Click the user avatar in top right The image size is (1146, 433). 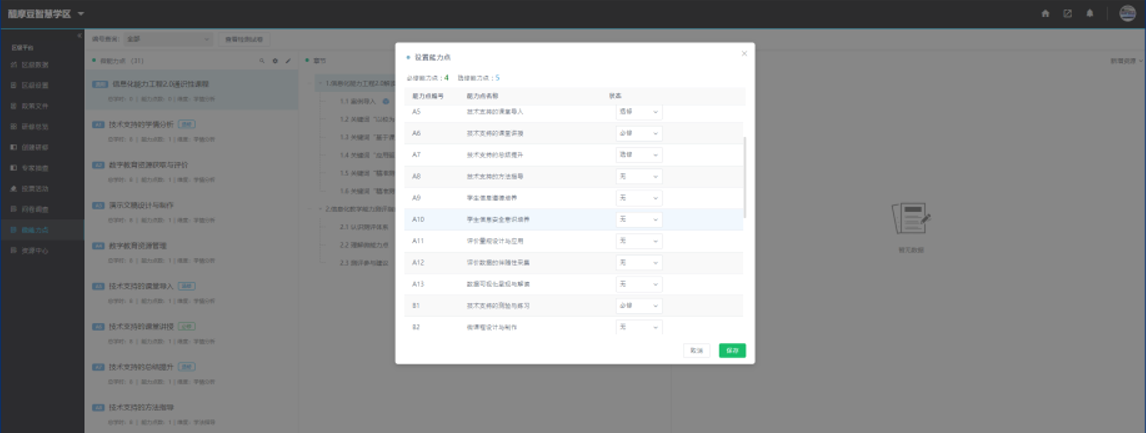(1127, 13)
